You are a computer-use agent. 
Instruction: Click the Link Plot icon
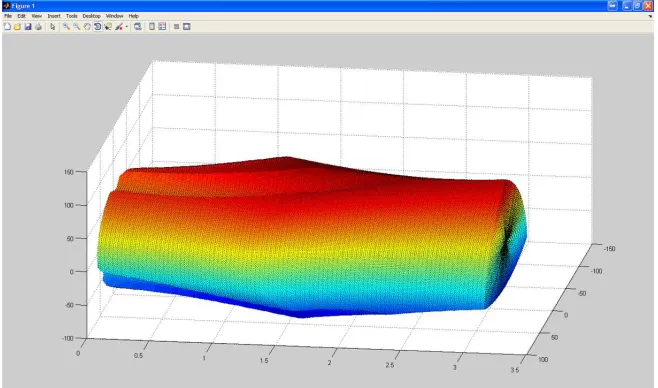click(138, 27)
